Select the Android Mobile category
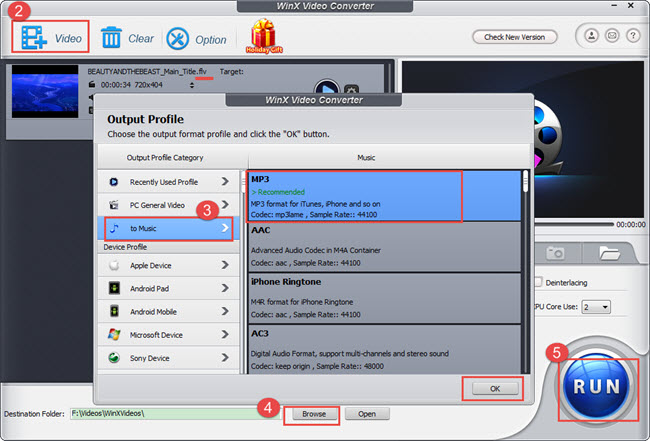 pyautogui.click(x=169, y=311)
